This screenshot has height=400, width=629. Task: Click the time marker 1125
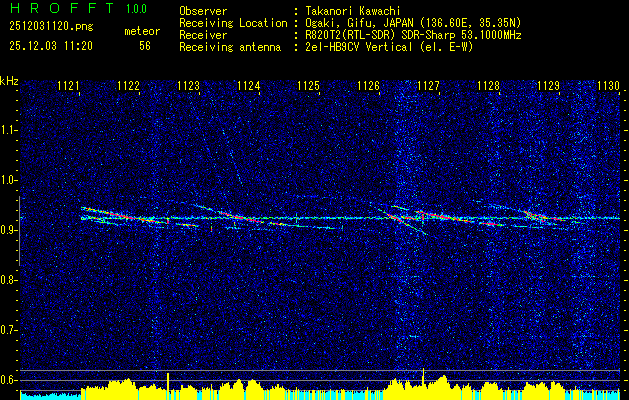pos(308,86)
